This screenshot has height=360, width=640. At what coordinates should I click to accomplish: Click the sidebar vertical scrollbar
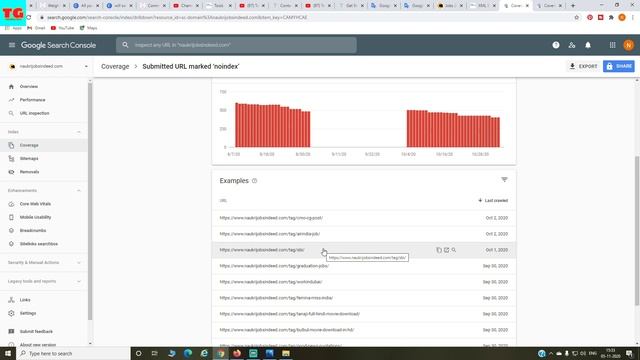coord(90,200)
